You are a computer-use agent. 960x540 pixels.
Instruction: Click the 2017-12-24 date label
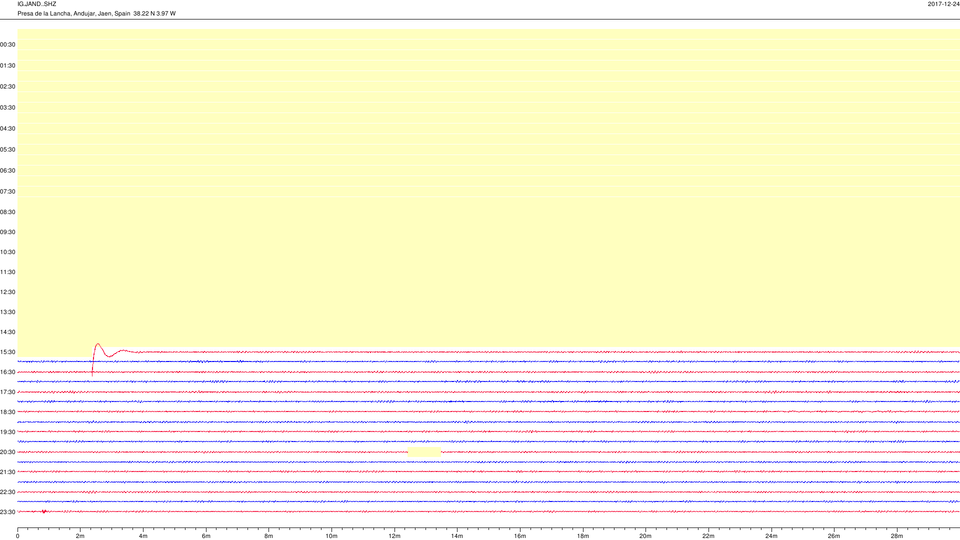[x=943, y=4]
